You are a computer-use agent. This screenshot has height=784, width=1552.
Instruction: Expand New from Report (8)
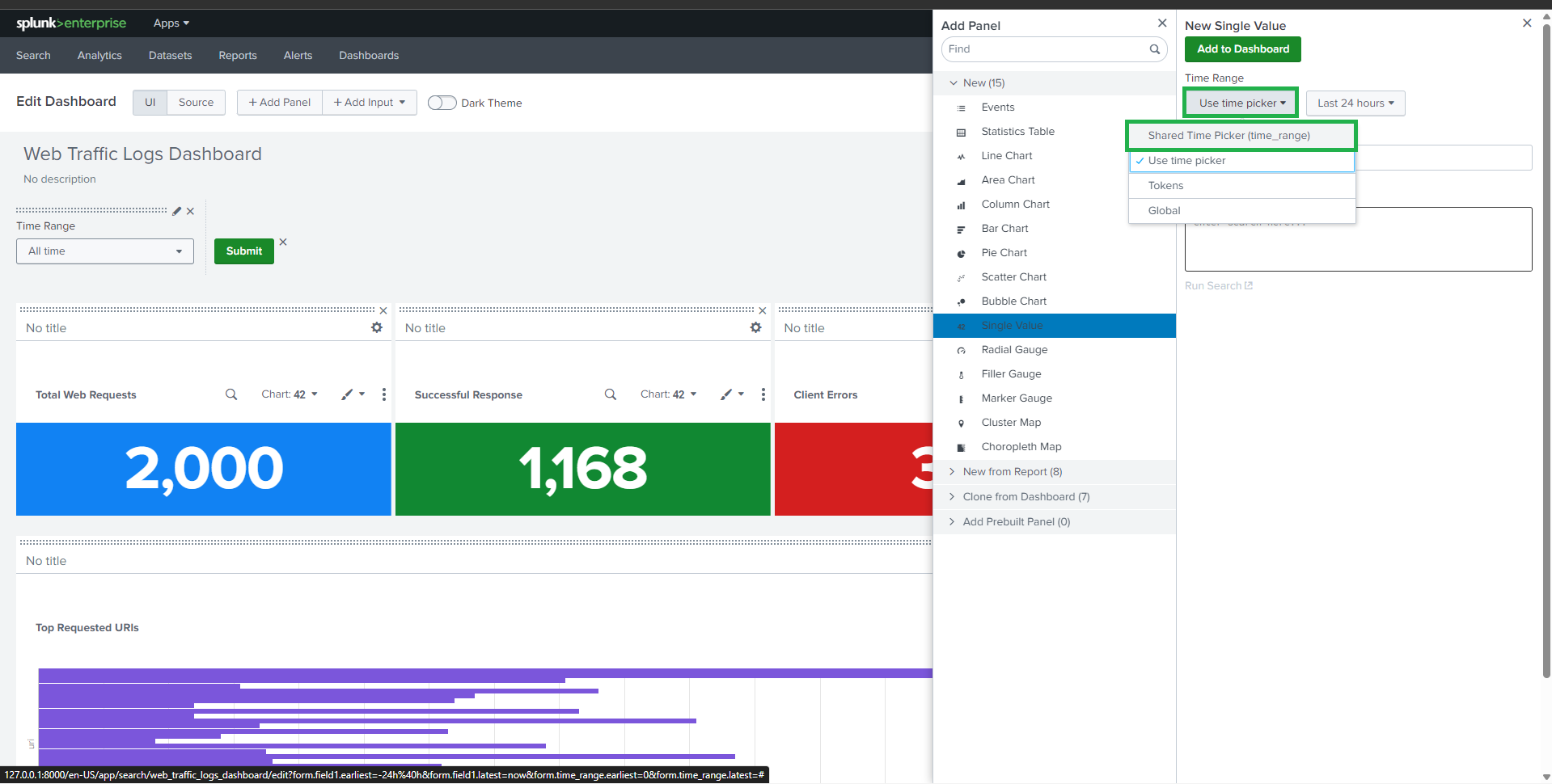pyautogui.click(x=1055, y=472)
